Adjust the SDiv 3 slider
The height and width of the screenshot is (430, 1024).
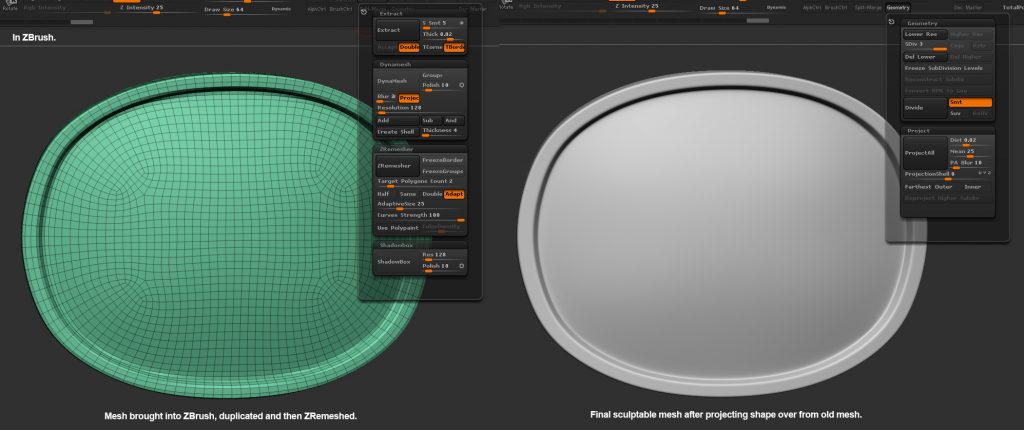925,45
